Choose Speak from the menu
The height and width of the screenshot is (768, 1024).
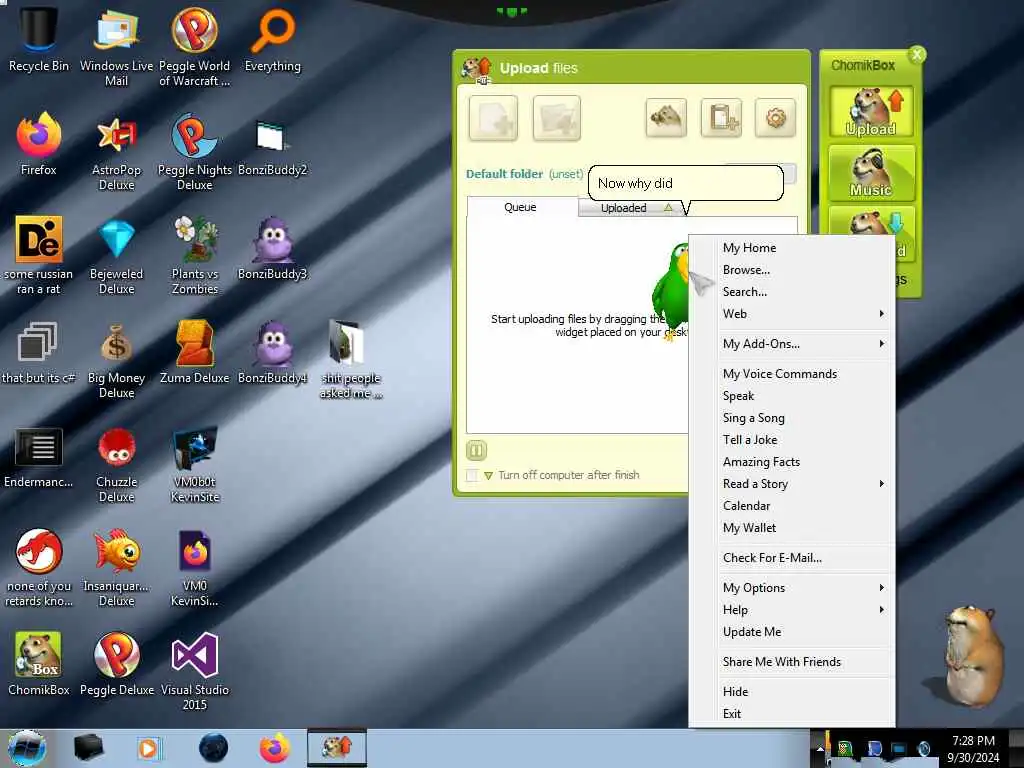click(792, 396)
